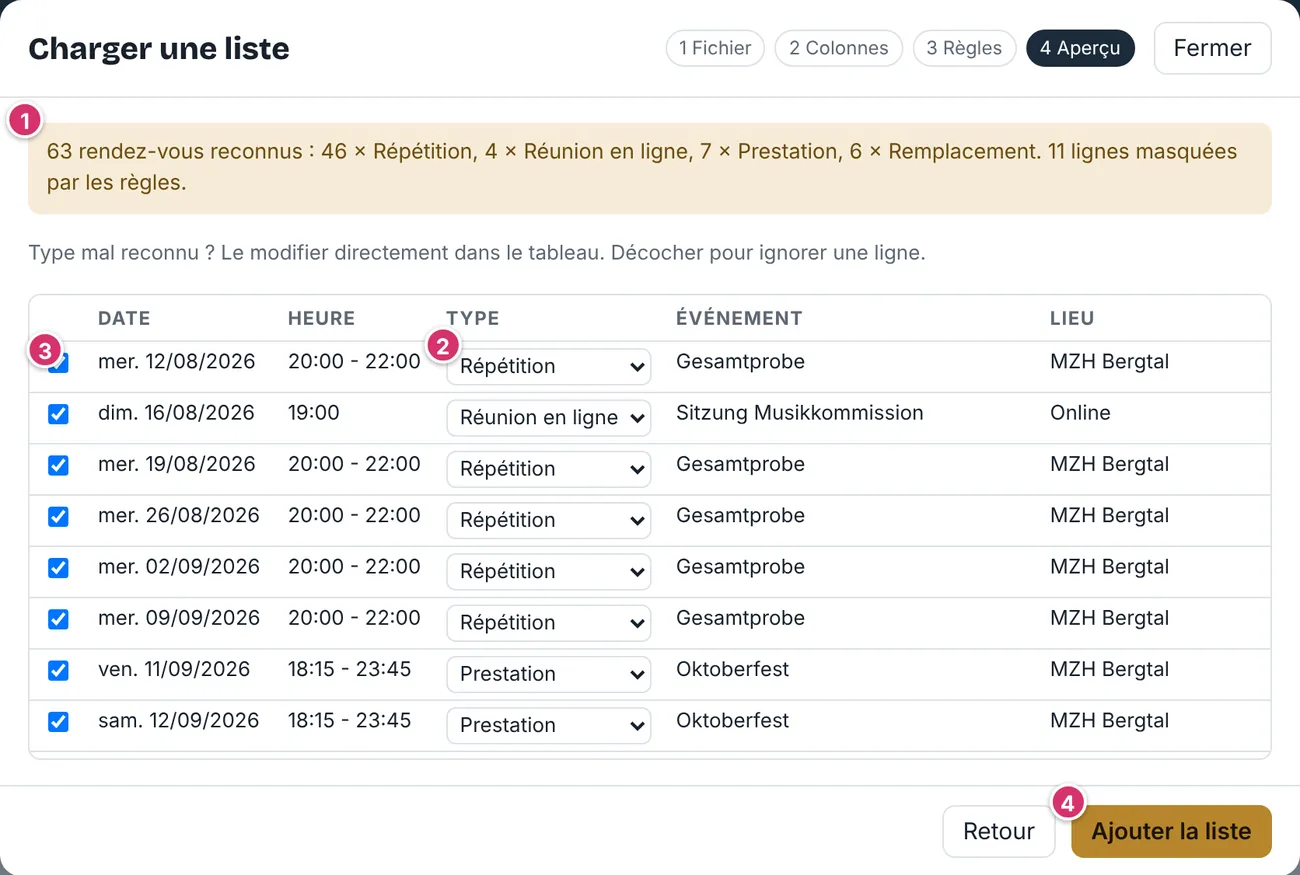
Task: Click the Retour button
Action: click(x=999, y=832)
